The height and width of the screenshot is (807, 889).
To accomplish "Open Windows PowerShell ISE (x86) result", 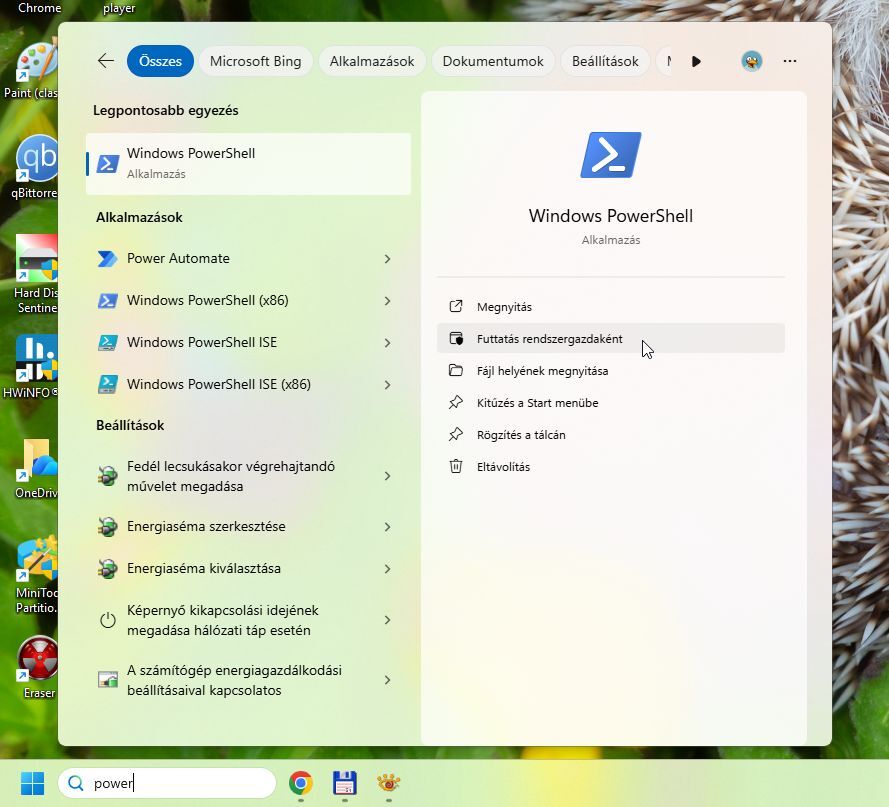I will (248, 385).
